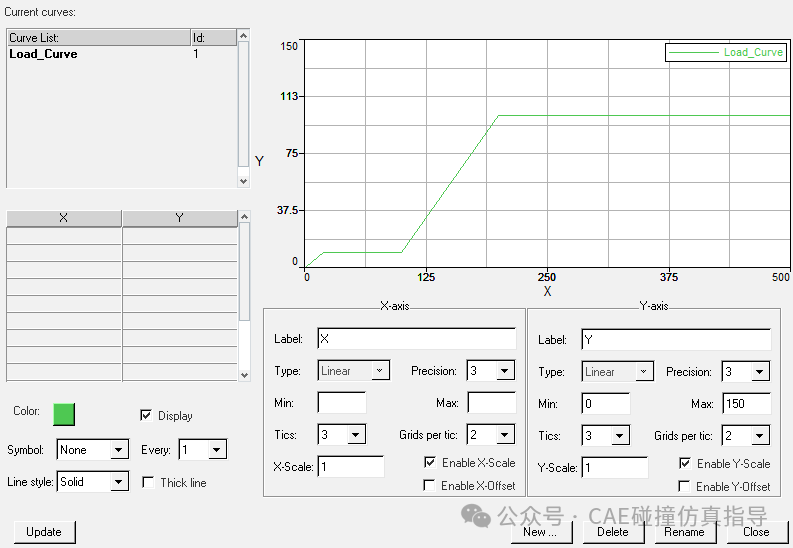Viewport: 793px width, 548px height.
Task: Open the Y-axis Tics dropdown
Action: (606, 436)
